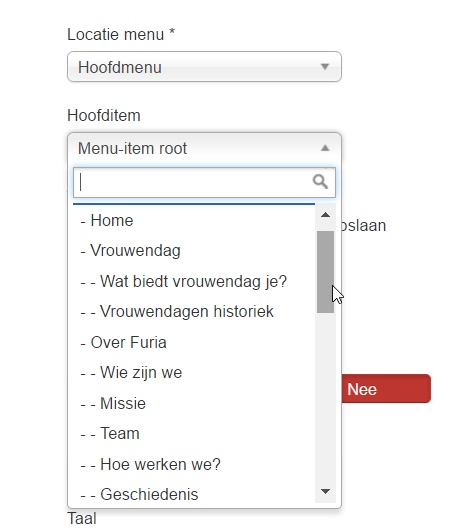
Task: Select the Missie option
Action: point(194,403)
